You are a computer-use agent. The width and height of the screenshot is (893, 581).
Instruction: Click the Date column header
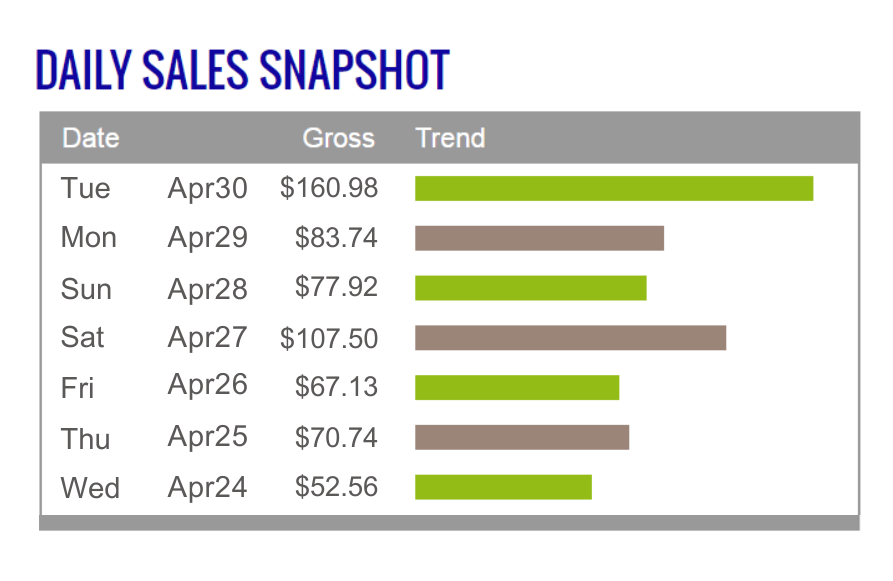pos(91,138)
